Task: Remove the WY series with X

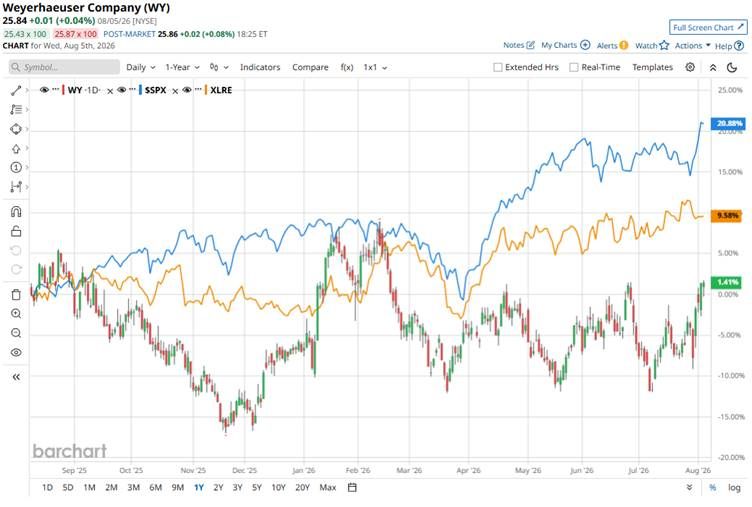Action: coord(110,91)
